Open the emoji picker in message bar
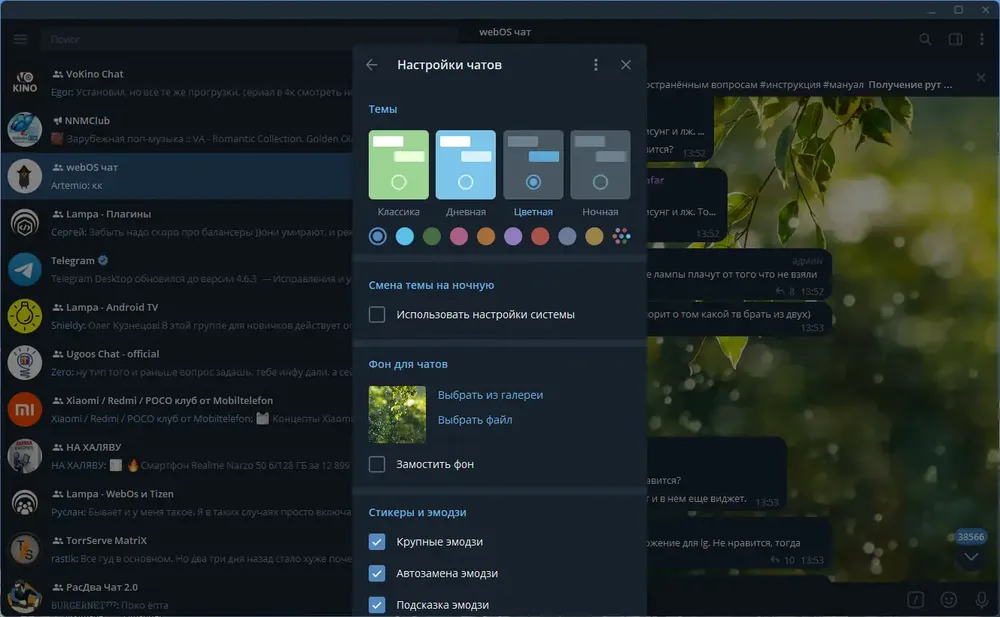The height and width of the screenshot is (617, 1000). pos(949,600)
